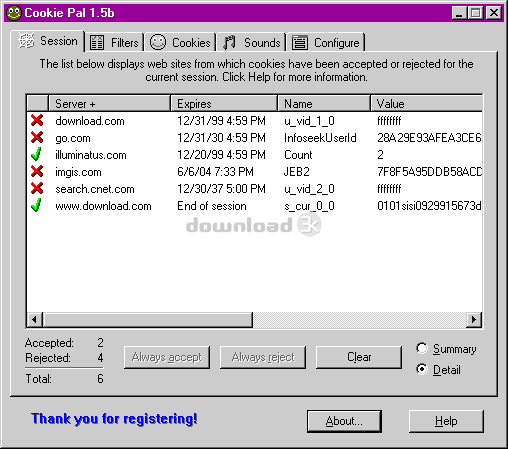Sort list by Server column header

coord(110,103)
